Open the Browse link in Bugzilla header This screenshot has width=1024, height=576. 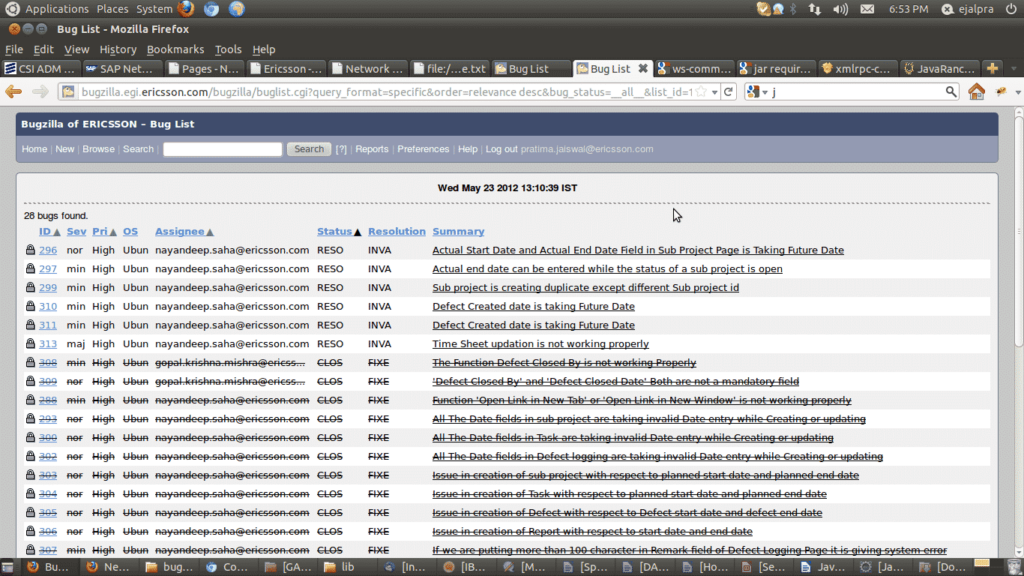pos(99,149)
